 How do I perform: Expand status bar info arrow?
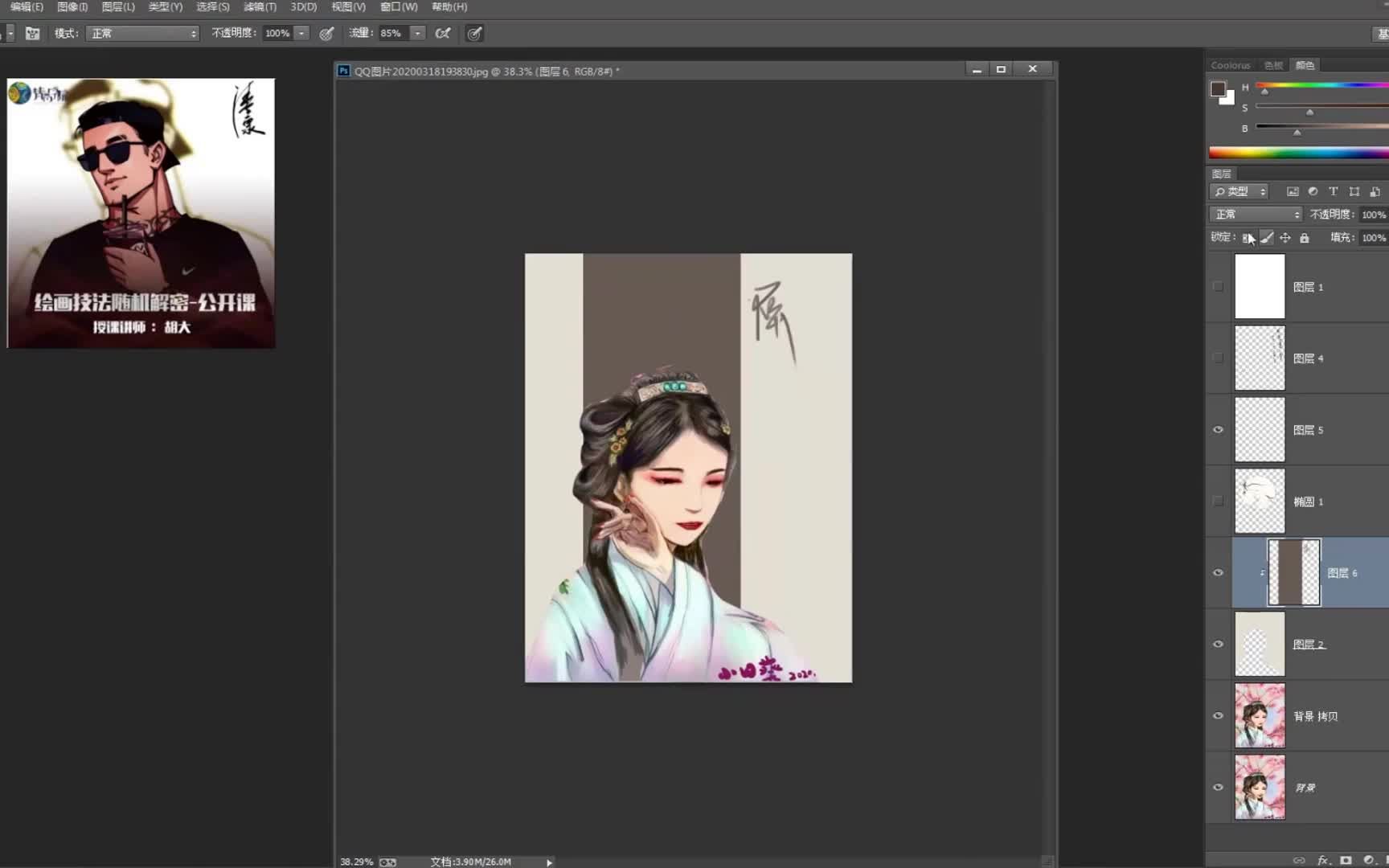(549, 862)
